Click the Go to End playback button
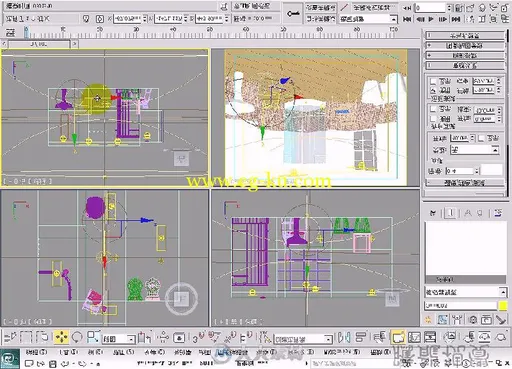Viewport: 512px width, 369px height. tap(456, 19)
